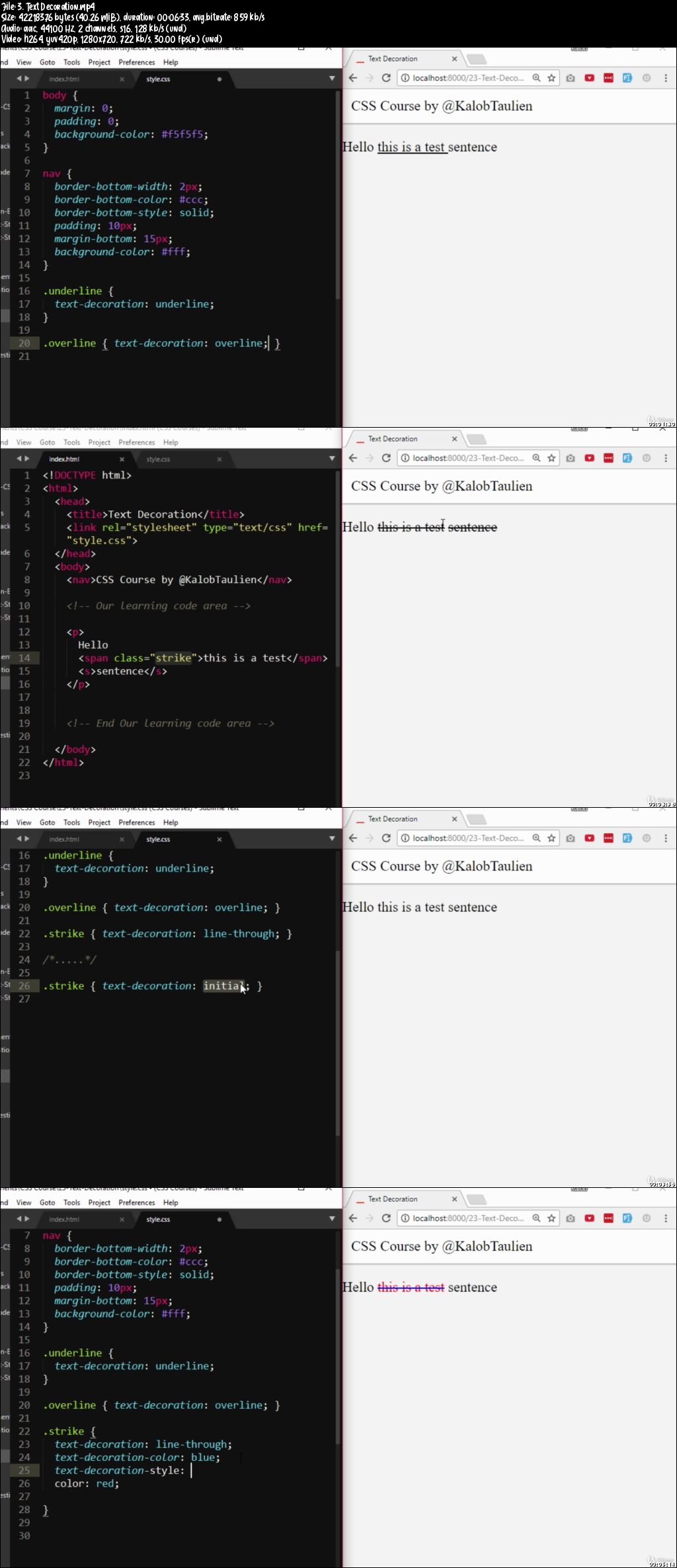Click red dots password extension in second frame
This screenshot has width=677, height=1568.
click(x=608, y=458)
